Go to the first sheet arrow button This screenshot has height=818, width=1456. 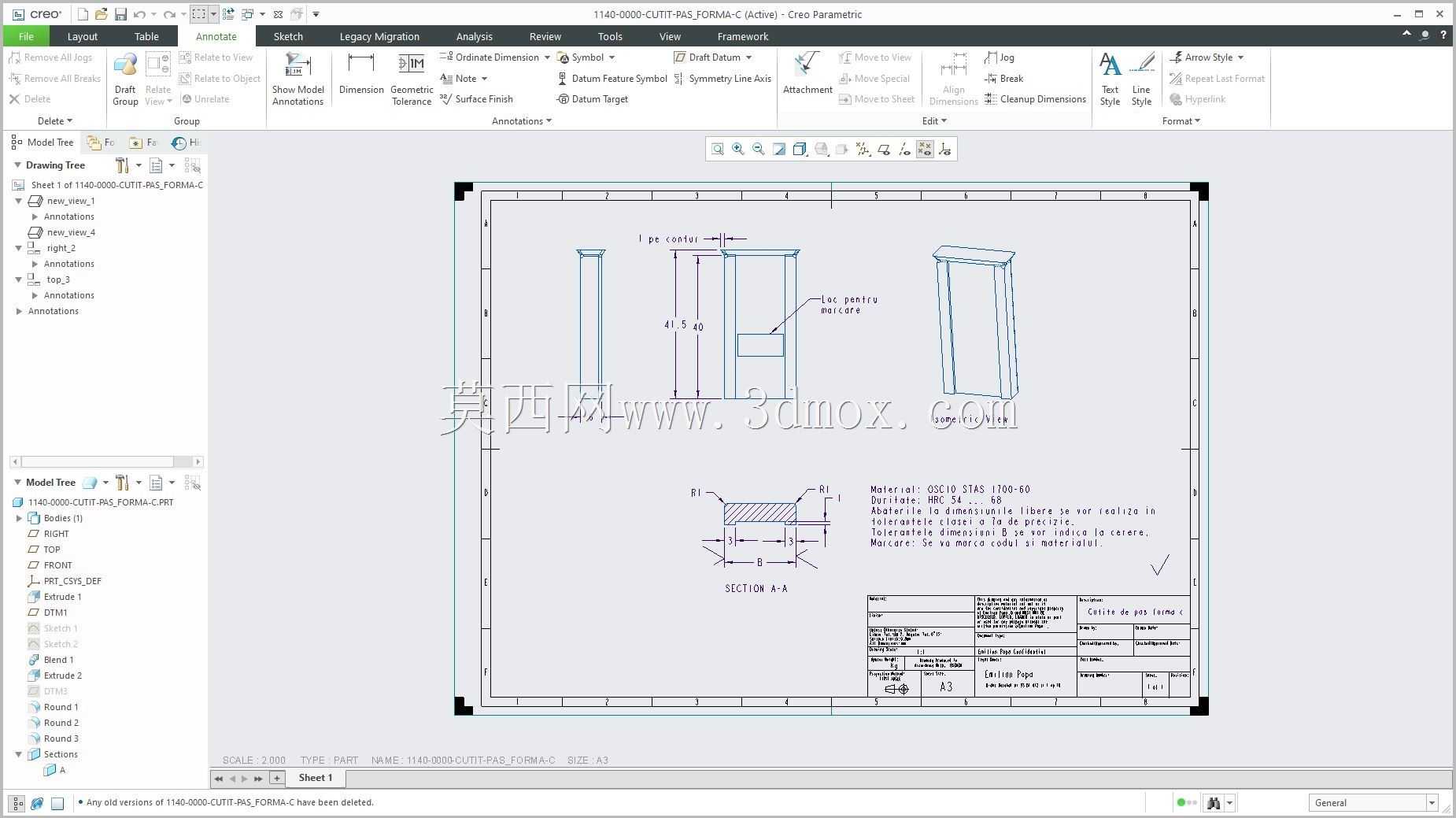coord(219,779)
